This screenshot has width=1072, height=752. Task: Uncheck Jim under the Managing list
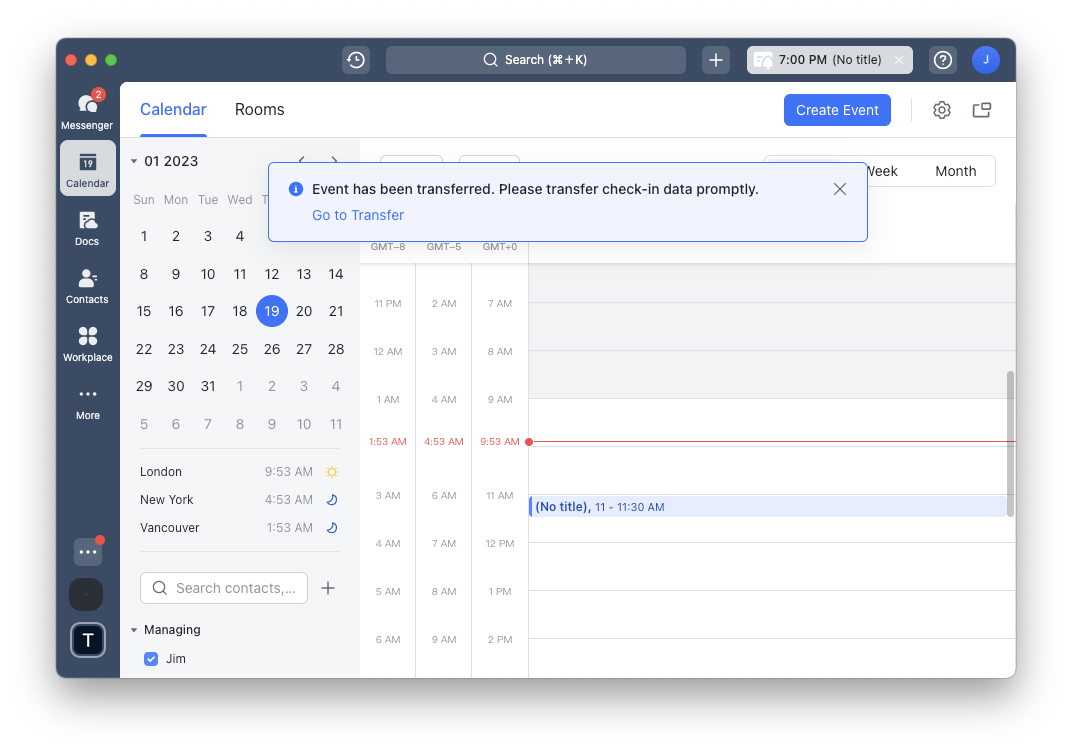pos(151,658)
